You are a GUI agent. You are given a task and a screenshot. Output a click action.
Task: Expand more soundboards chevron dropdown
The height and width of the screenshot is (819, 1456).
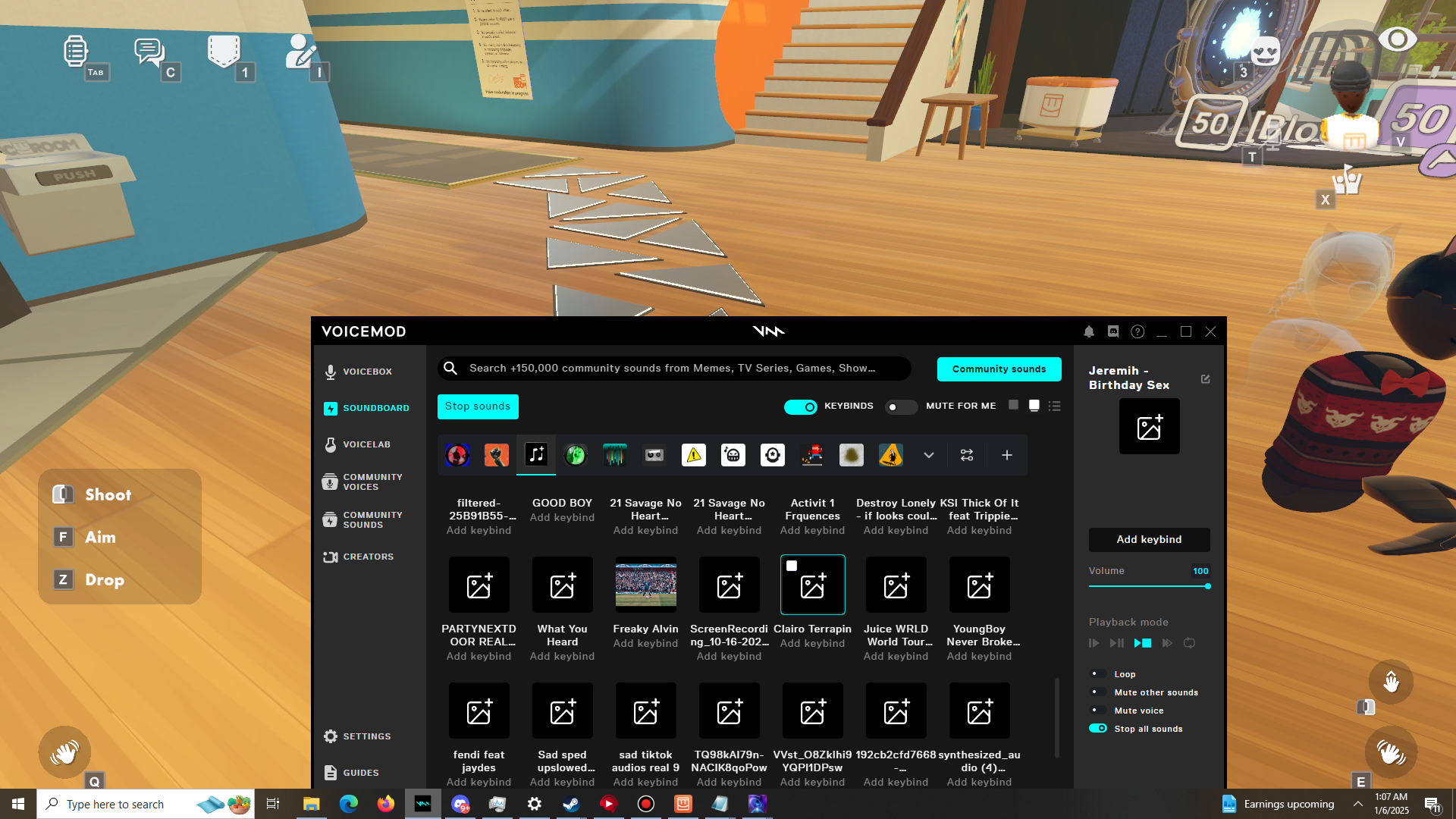coord(929,455)
